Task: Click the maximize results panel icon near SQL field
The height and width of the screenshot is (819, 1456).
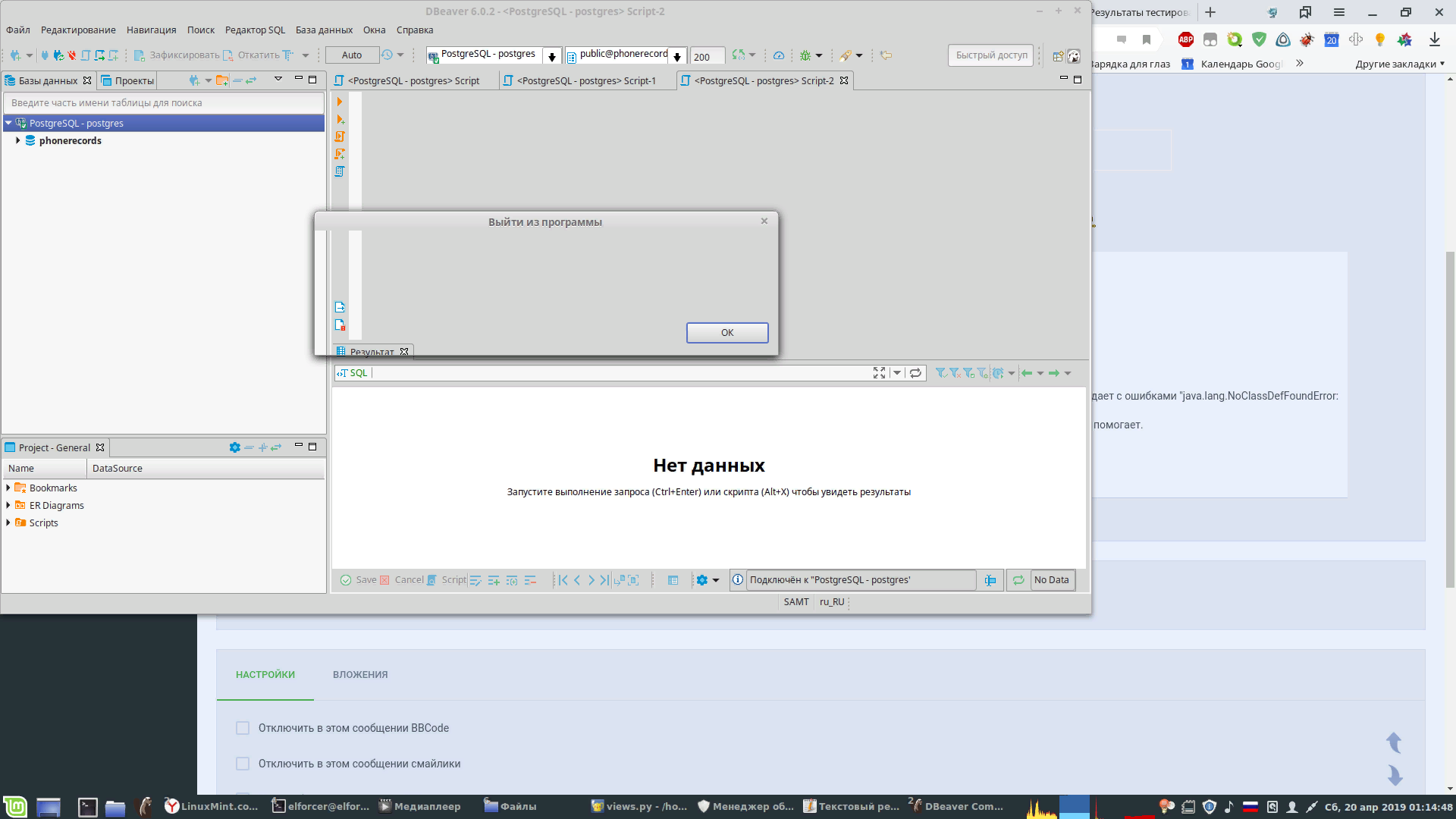Action: click(879, 372)
